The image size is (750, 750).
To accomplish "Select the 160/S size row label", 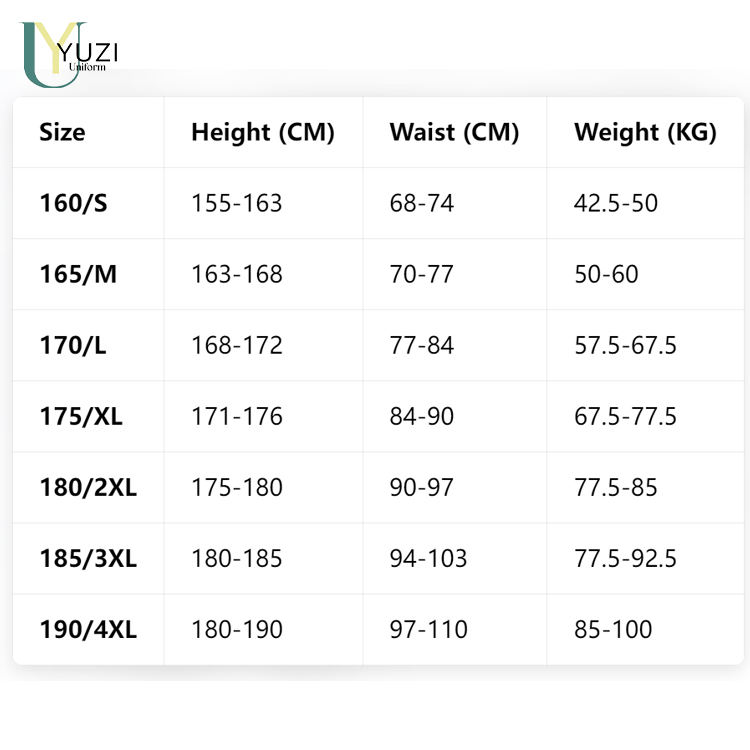I will click(x=74, y=203).
